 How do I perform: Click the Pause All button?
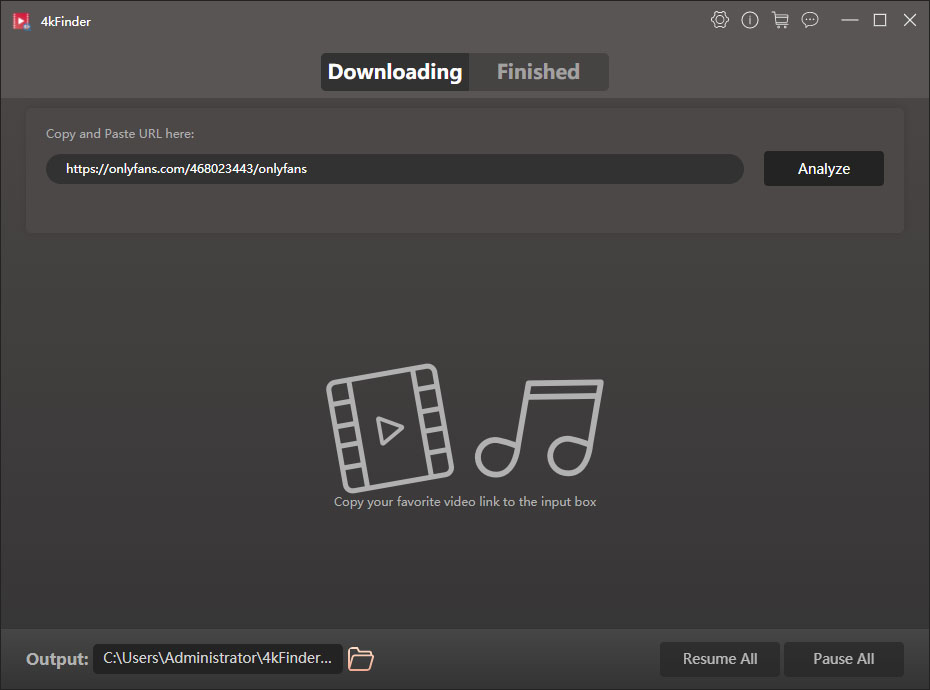pyautogui.click(x=843, y=659)
